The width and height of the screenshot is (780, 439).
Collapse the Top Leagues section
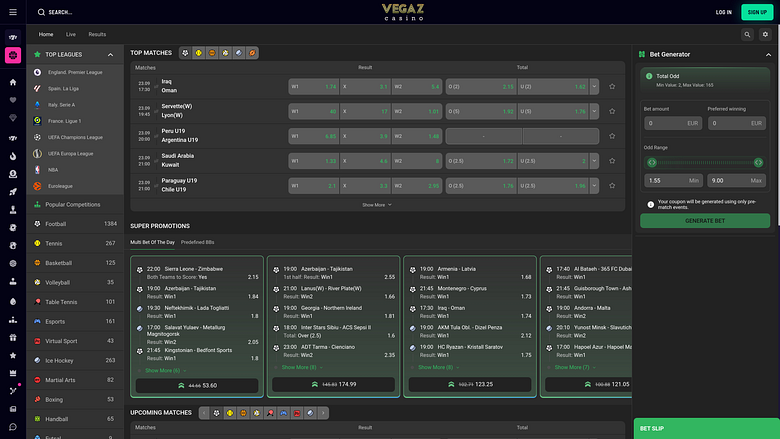pos(110,55)
